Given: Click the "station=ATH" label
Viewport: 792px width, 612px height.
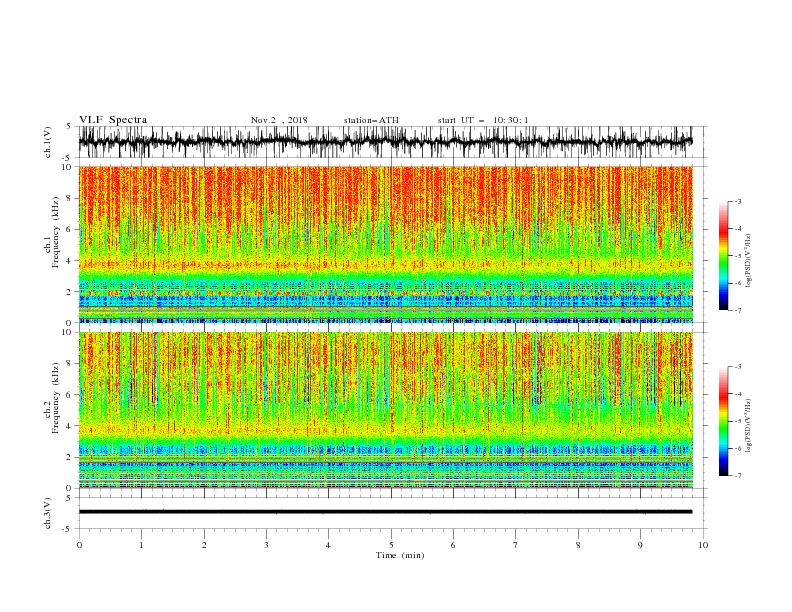Looking at the screenshot, I should (x=371, y=120).
